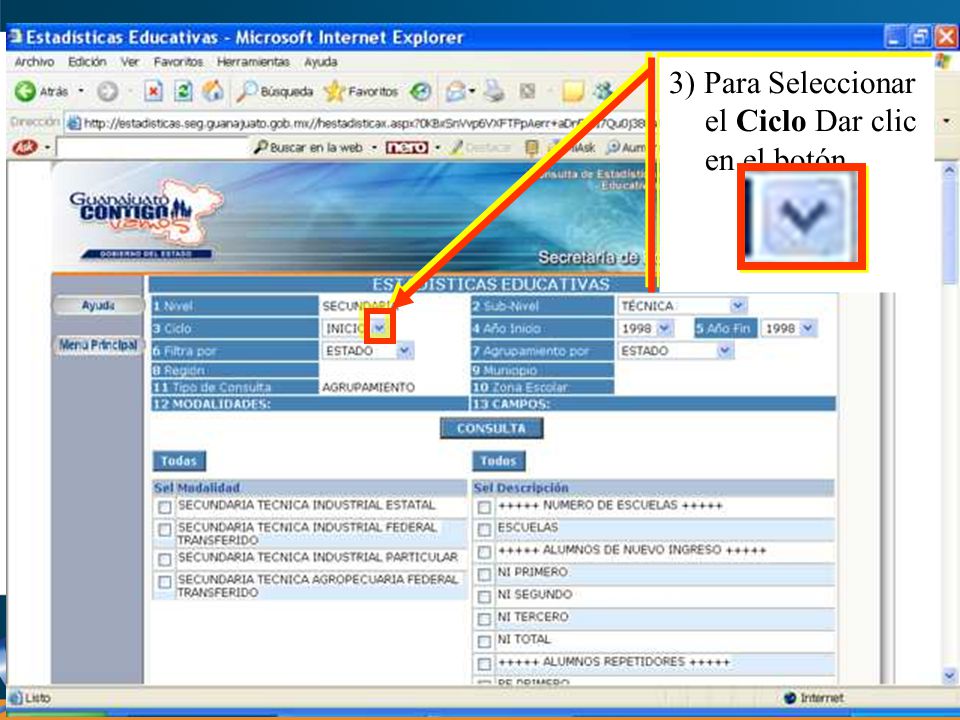960x720 pixels.
Task: Open the History icon in toolbar
Action: point(421,92)
